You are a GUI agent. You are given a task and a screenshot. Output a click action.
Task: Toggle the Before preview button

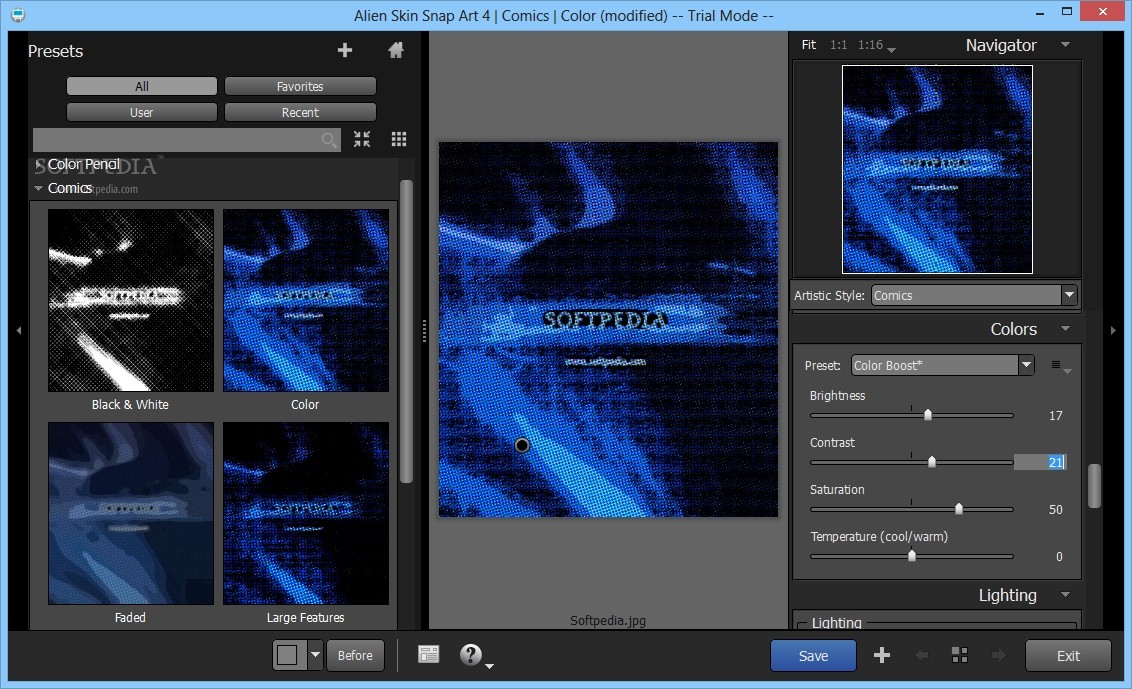point(355,655)
